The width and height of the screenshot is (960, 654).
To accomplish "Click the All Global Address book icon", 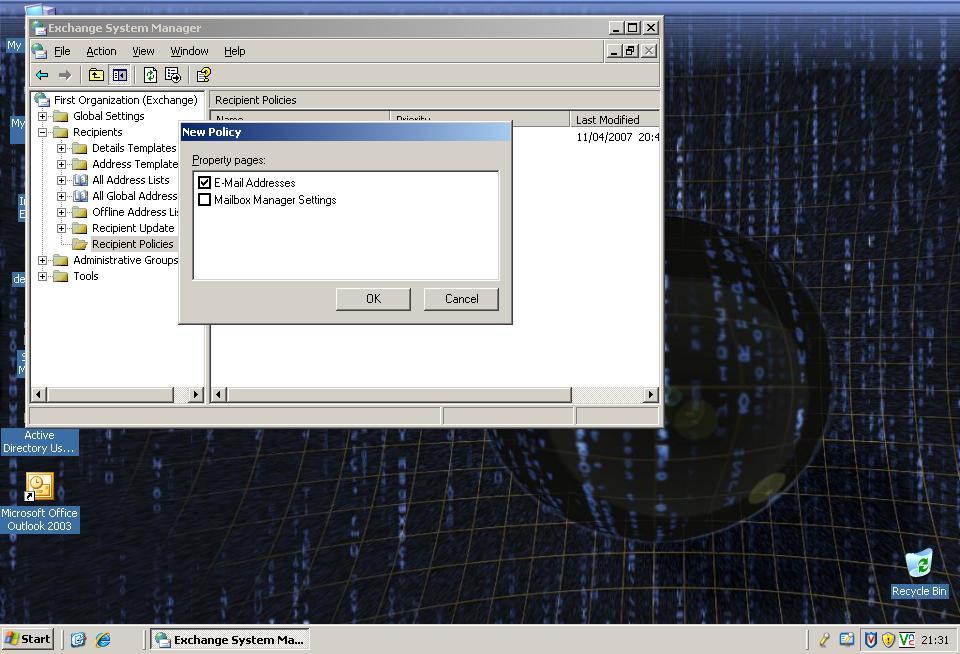I will click(x=80, y=196).
